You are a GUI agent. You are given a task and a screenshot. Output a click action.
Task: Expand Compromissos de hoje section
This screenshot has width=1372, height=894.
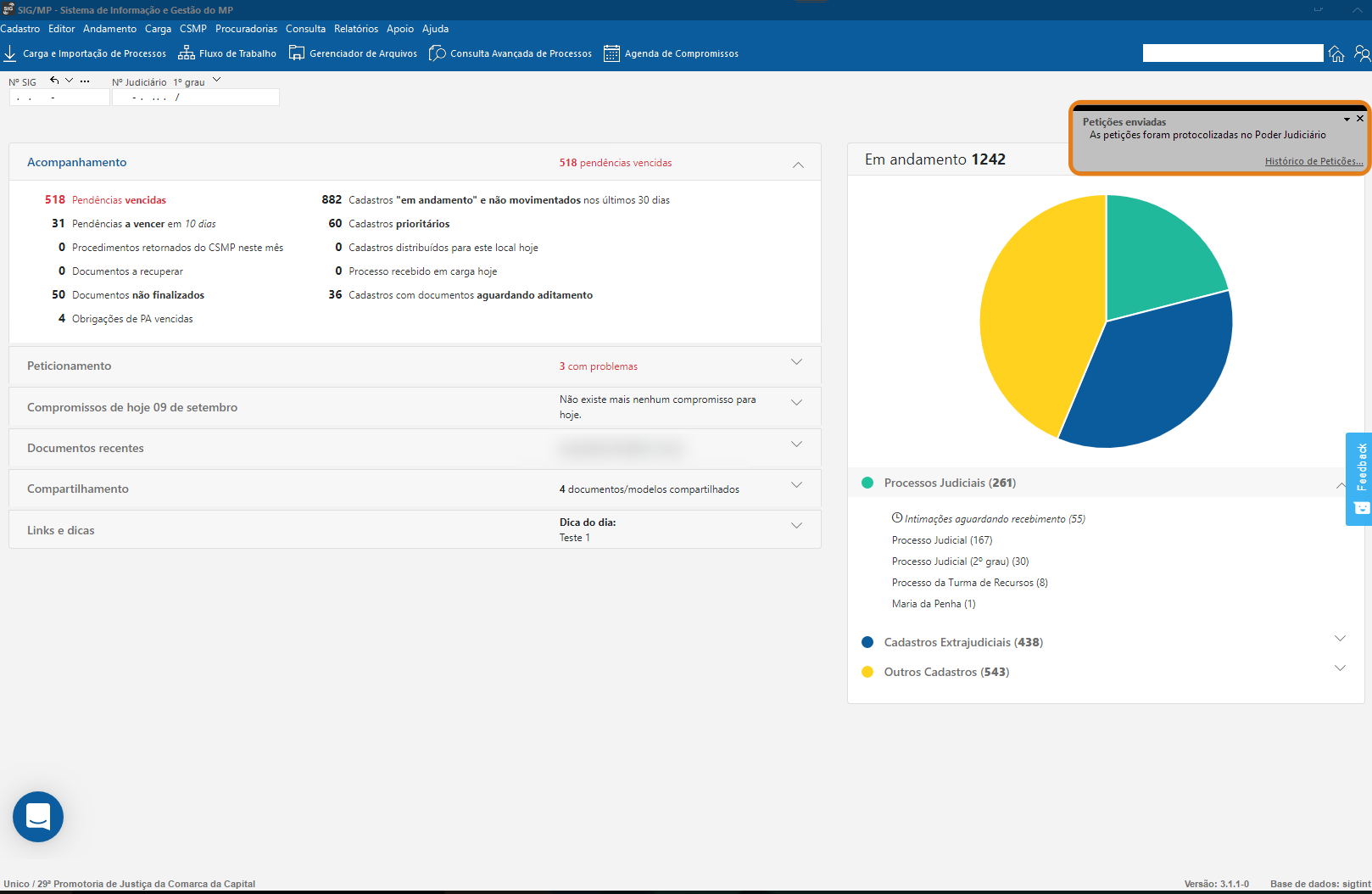(x=796, y=403)
